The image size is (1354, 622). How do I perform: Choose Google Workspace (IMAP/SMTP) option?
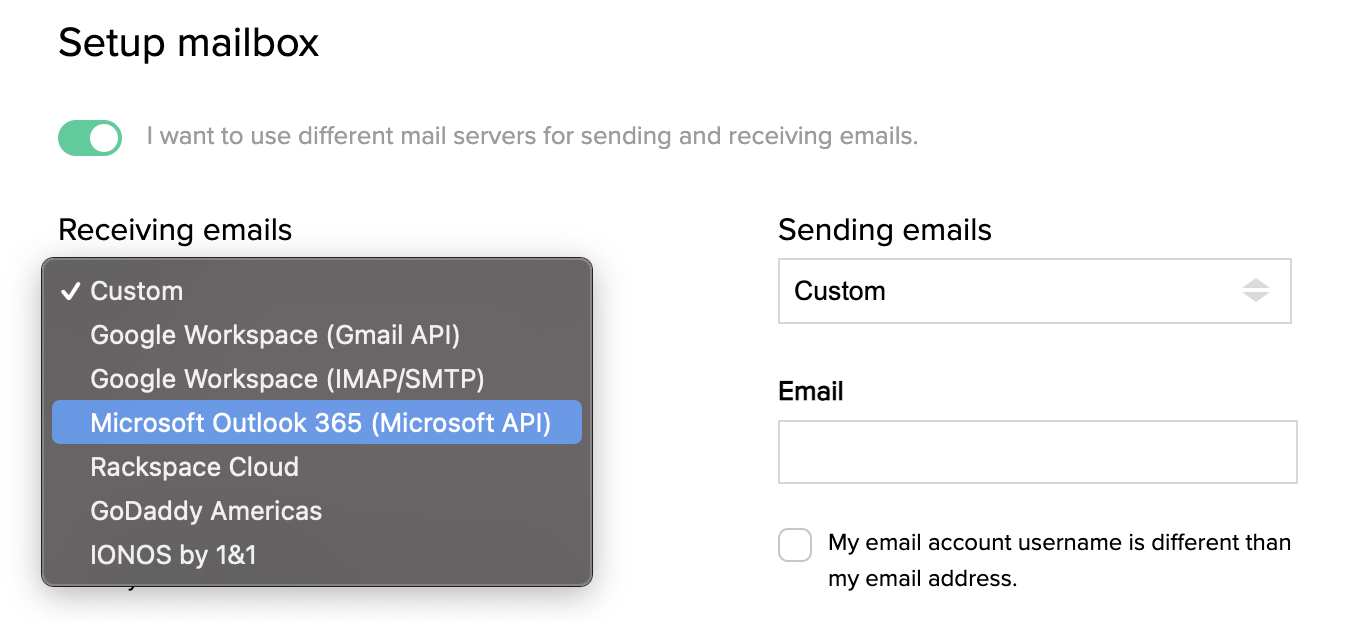pos(316,379)
